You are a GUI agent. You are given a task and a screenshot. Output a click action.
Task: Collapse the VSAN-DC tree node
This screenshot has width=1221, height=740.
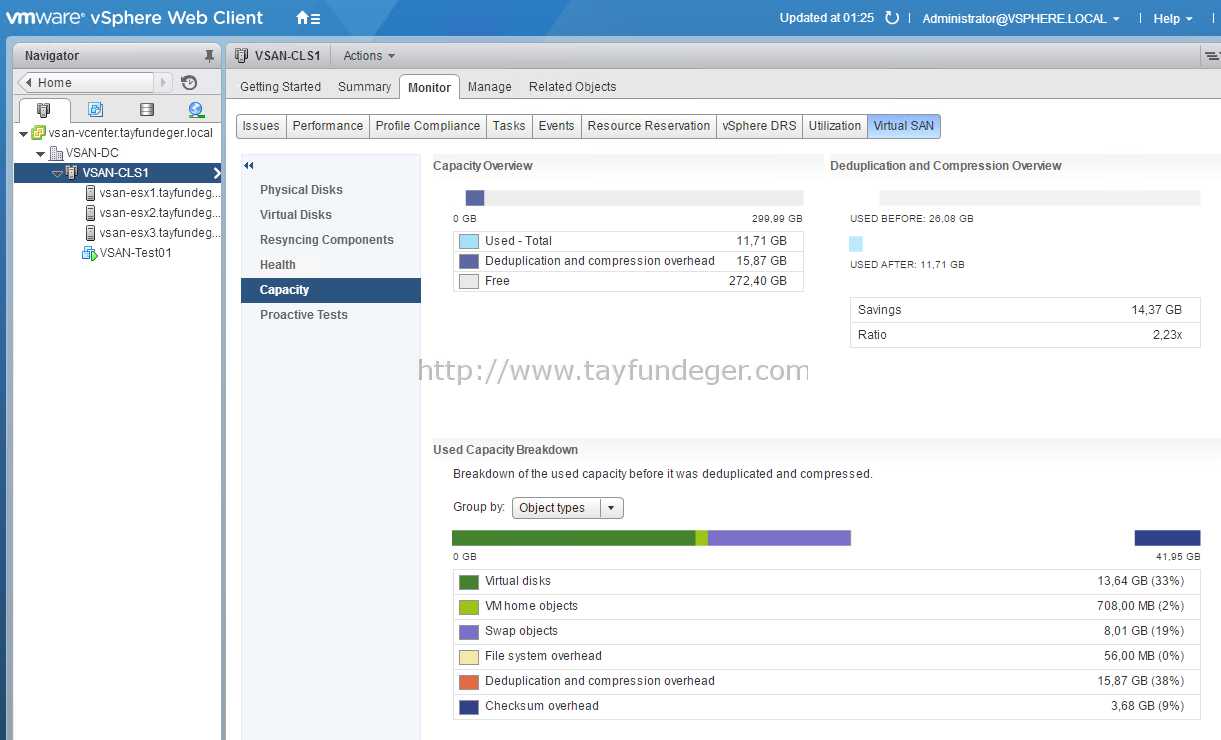pos(41,153)
